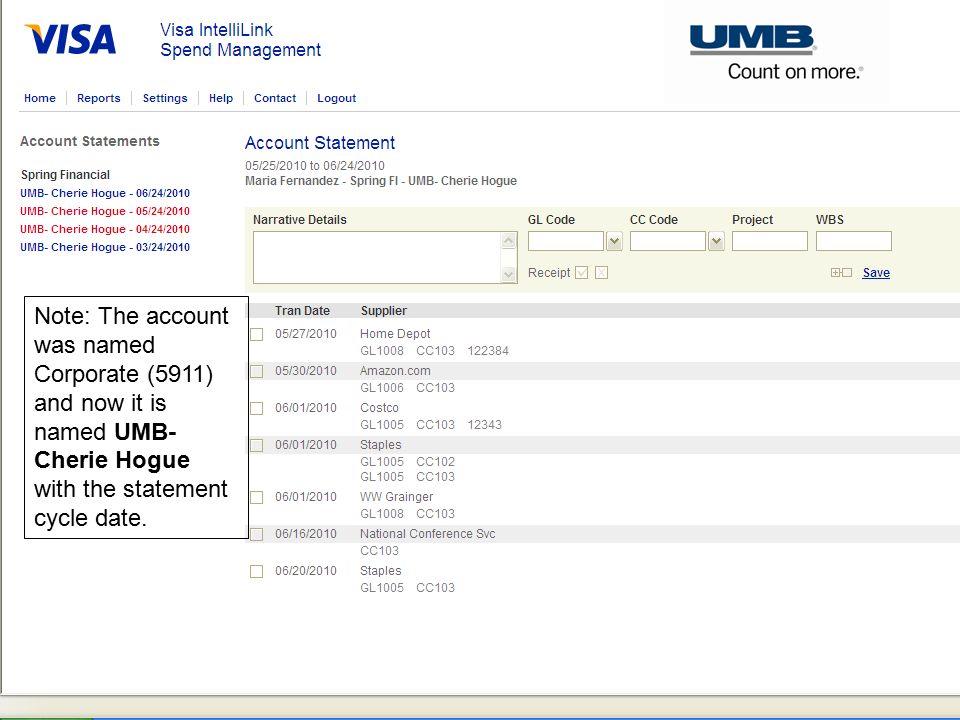Click the CC102 code under Staples
The width and height of the screenshot is (960, 720).
[435, 462]
